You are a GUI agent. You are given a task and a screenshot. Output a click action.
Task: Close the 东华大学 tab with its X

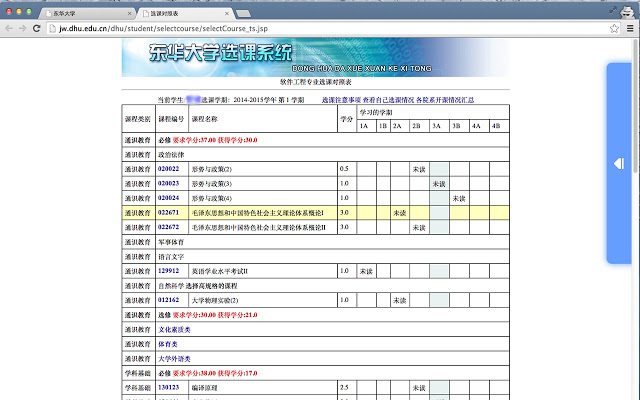(x=129, y=13)
